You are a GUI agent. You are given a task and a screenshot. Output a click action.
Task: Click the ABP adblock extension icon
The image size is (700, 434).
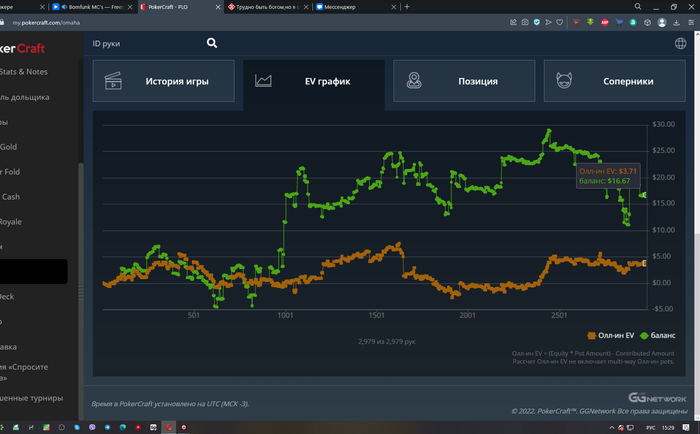click(x=604, y=22)
